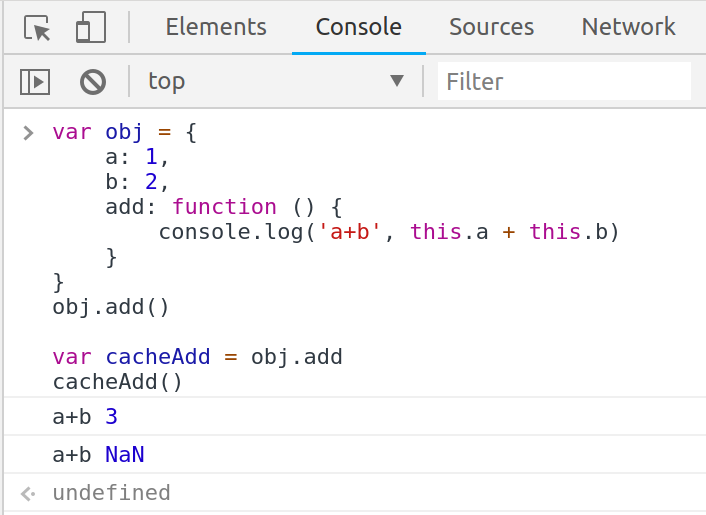
Task: Click the Filter input field
Action: (564, 81)
